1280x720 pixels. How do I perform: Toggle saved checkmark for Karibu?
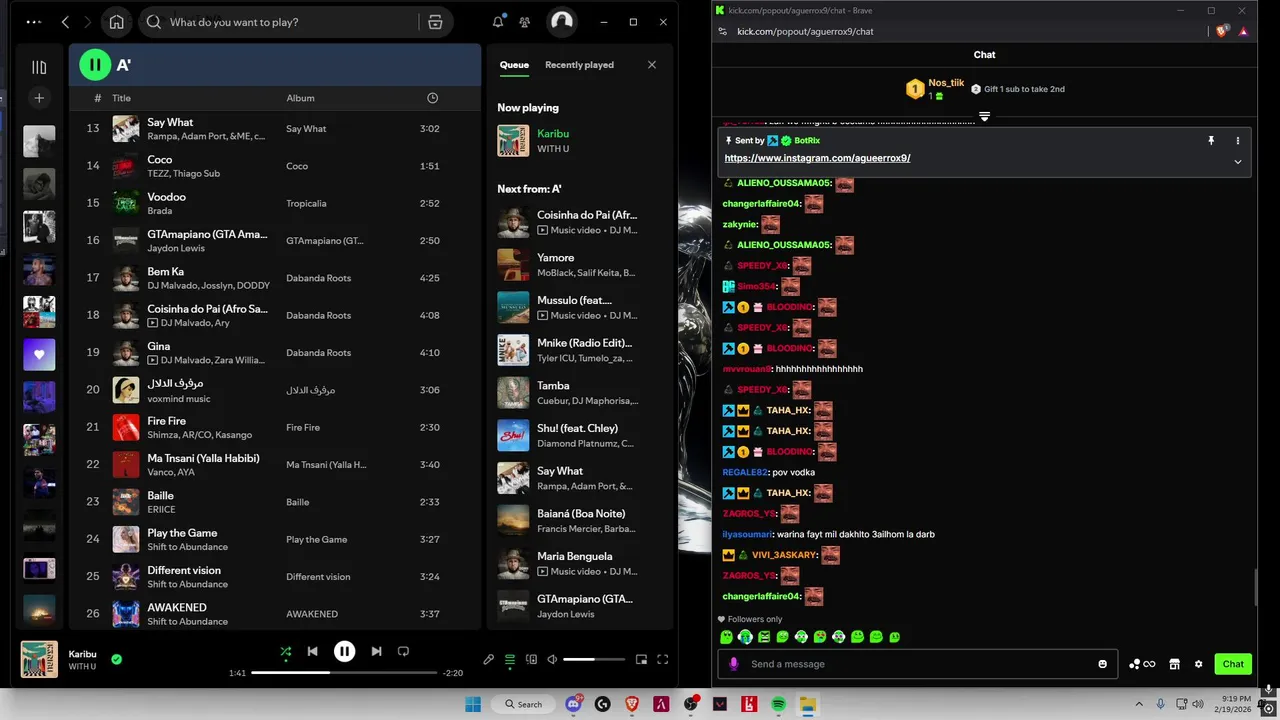pos(116,659)
